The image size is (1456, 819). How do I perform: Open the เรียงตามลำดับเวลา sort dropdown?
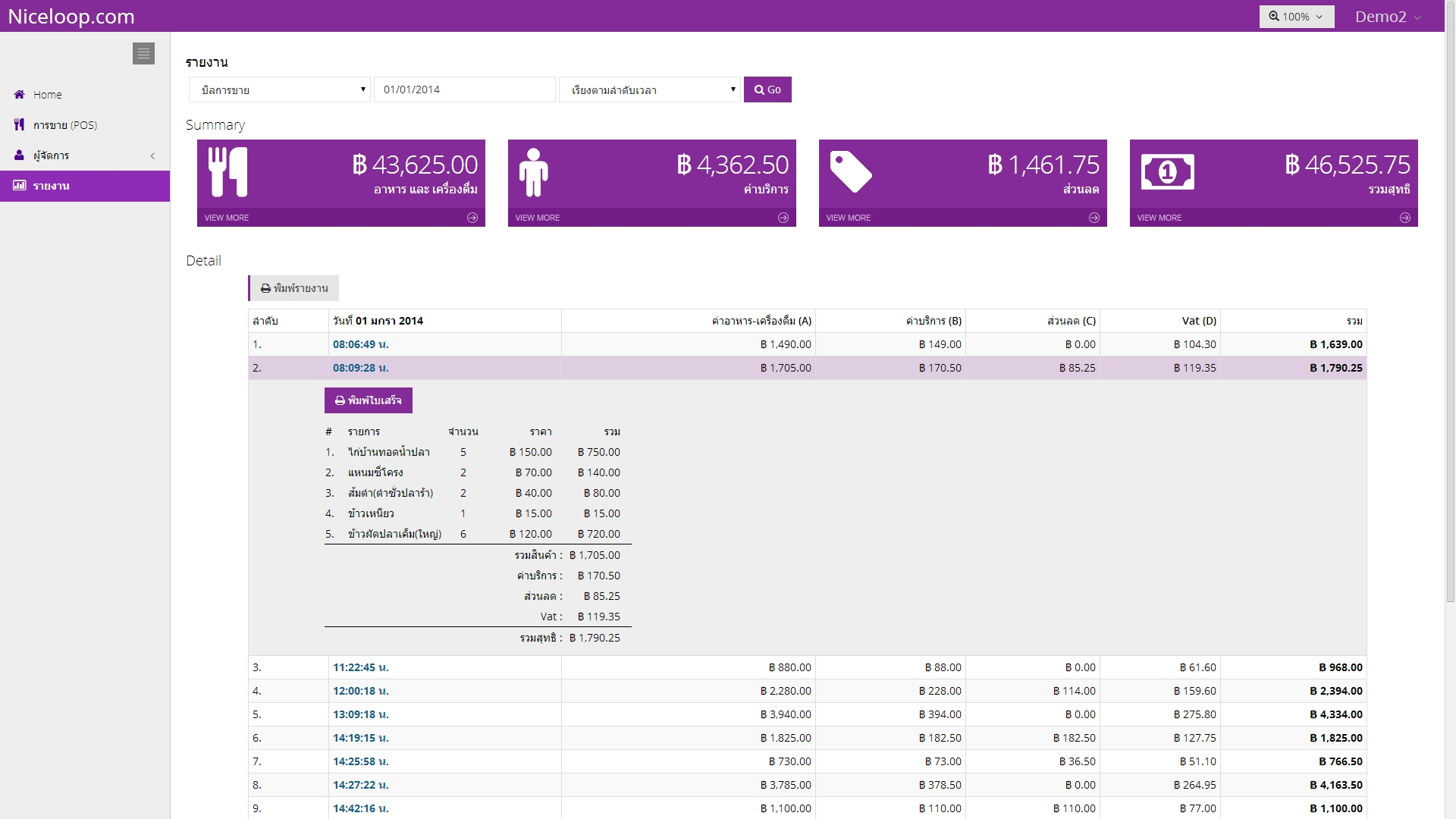click(x=650, y=89)
